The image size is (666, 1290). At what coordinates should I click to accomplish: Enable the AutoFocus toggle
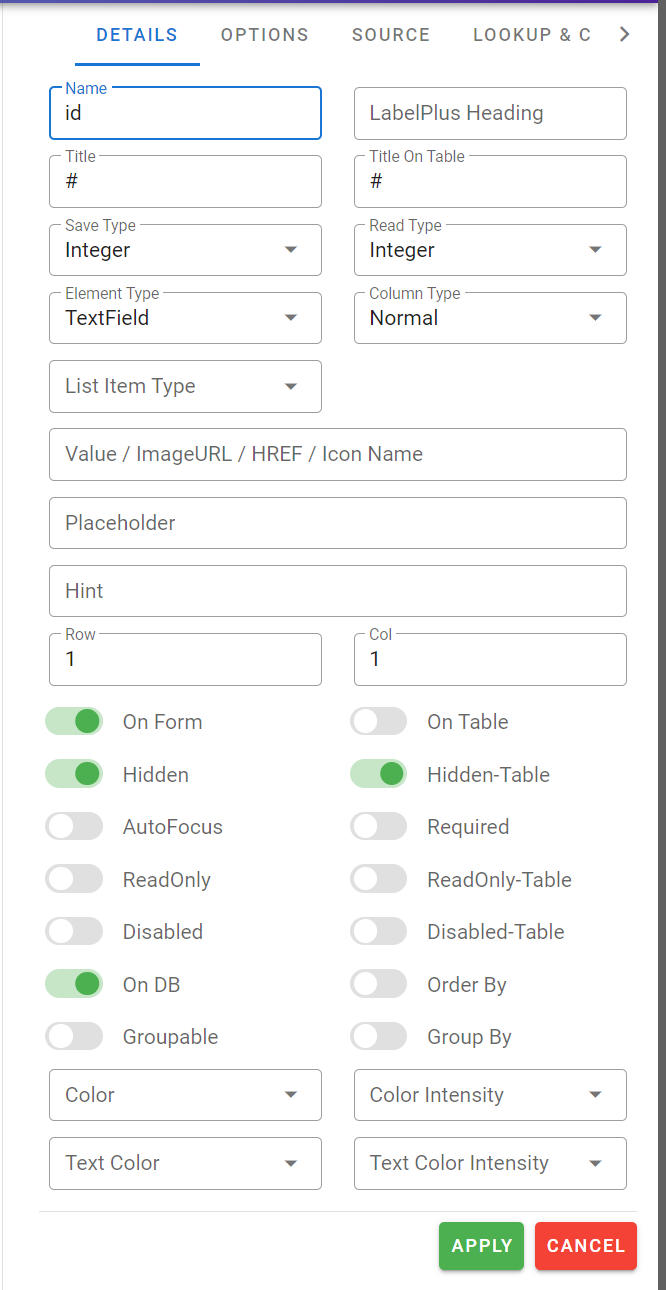[75, 826]
